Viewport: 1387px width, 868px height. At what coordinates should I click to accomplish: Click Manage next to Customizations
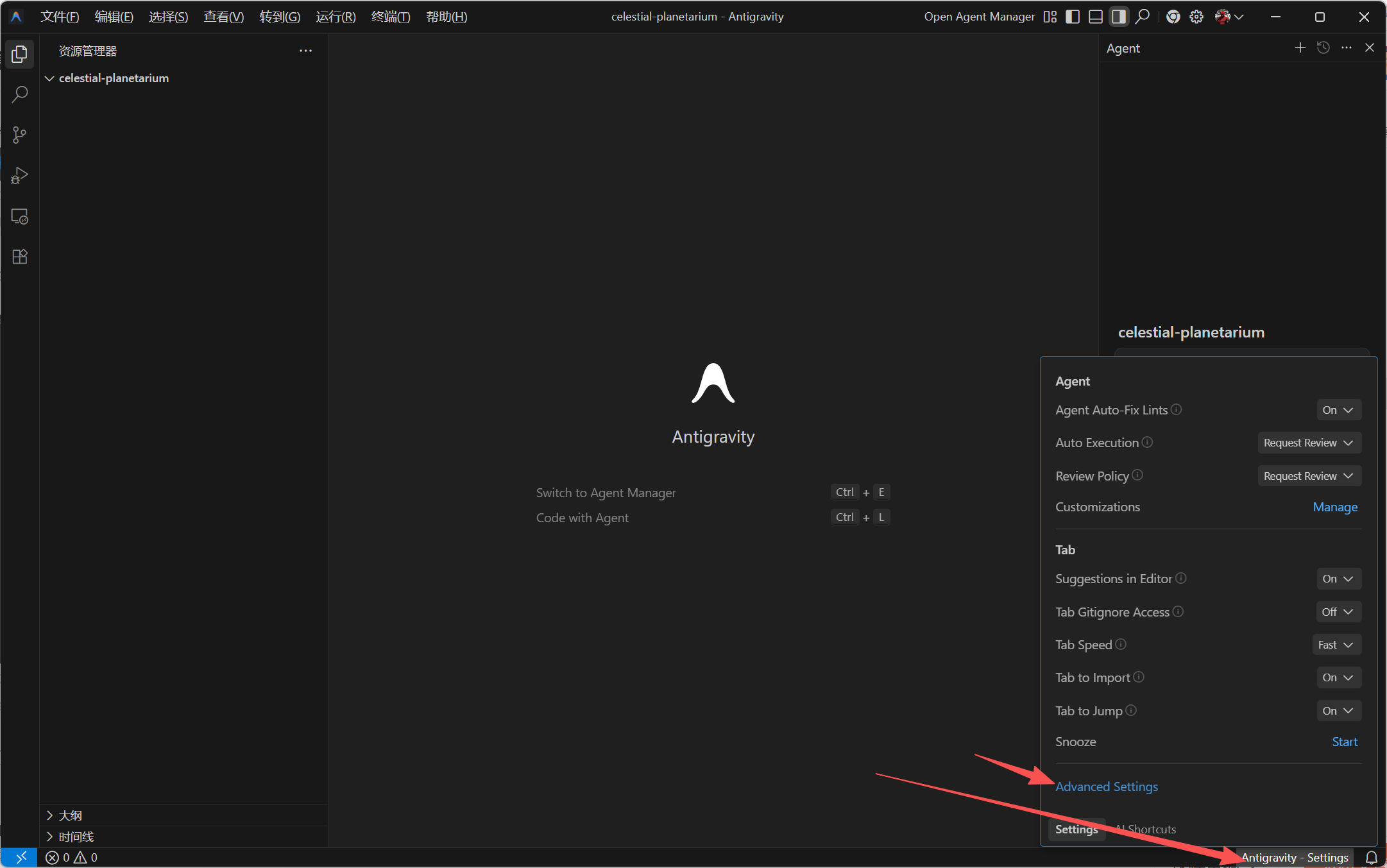(1334, 507)
